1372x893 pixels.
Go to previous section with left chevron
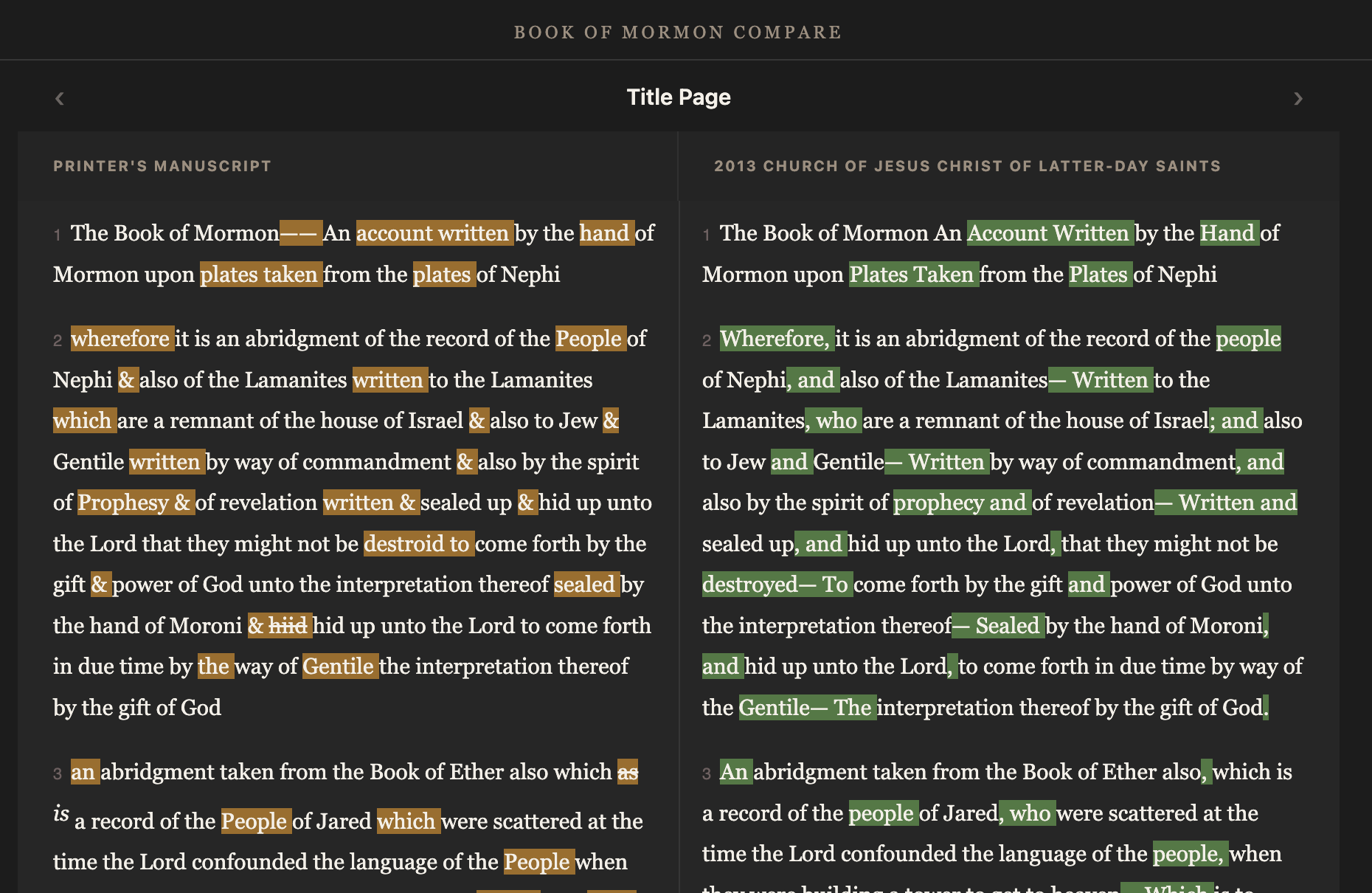60,98
